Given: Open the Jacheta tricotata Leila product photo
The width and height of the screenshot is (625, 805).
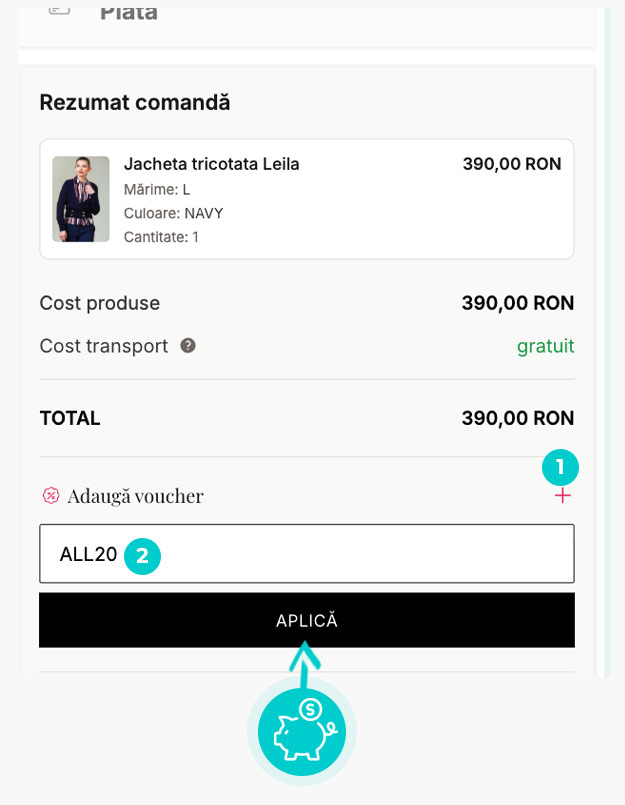Looking at the screenshot, I should pos(81,199).
